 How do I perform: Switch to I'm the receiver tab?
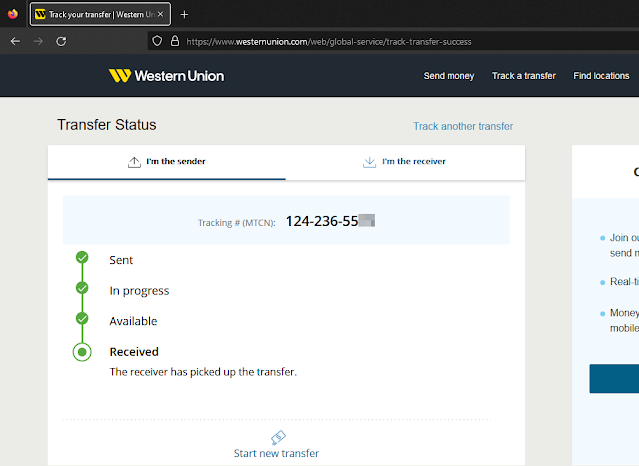click(405, 162)
